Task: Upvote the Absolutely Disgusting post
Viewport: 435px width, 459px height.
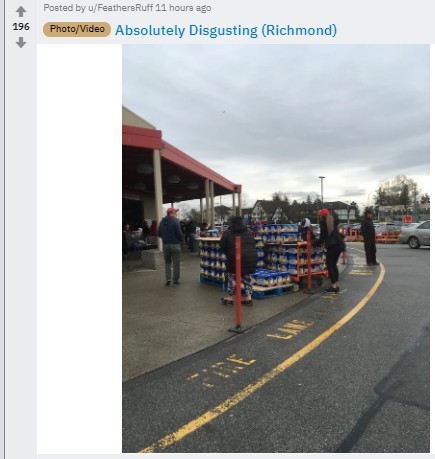Action: coord(21,12)
